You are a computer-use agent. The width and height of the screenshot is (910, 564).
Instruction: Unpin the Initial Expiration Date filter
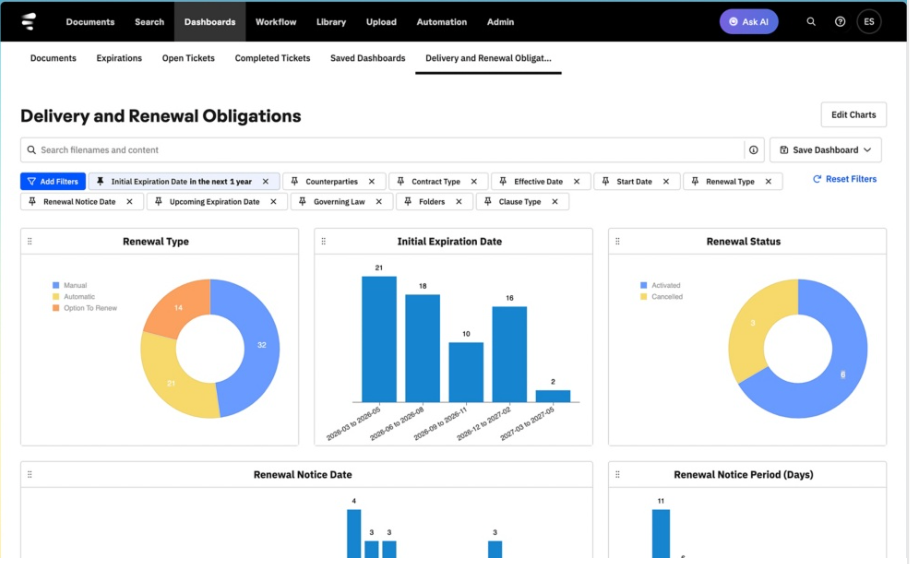pos(100,182)
